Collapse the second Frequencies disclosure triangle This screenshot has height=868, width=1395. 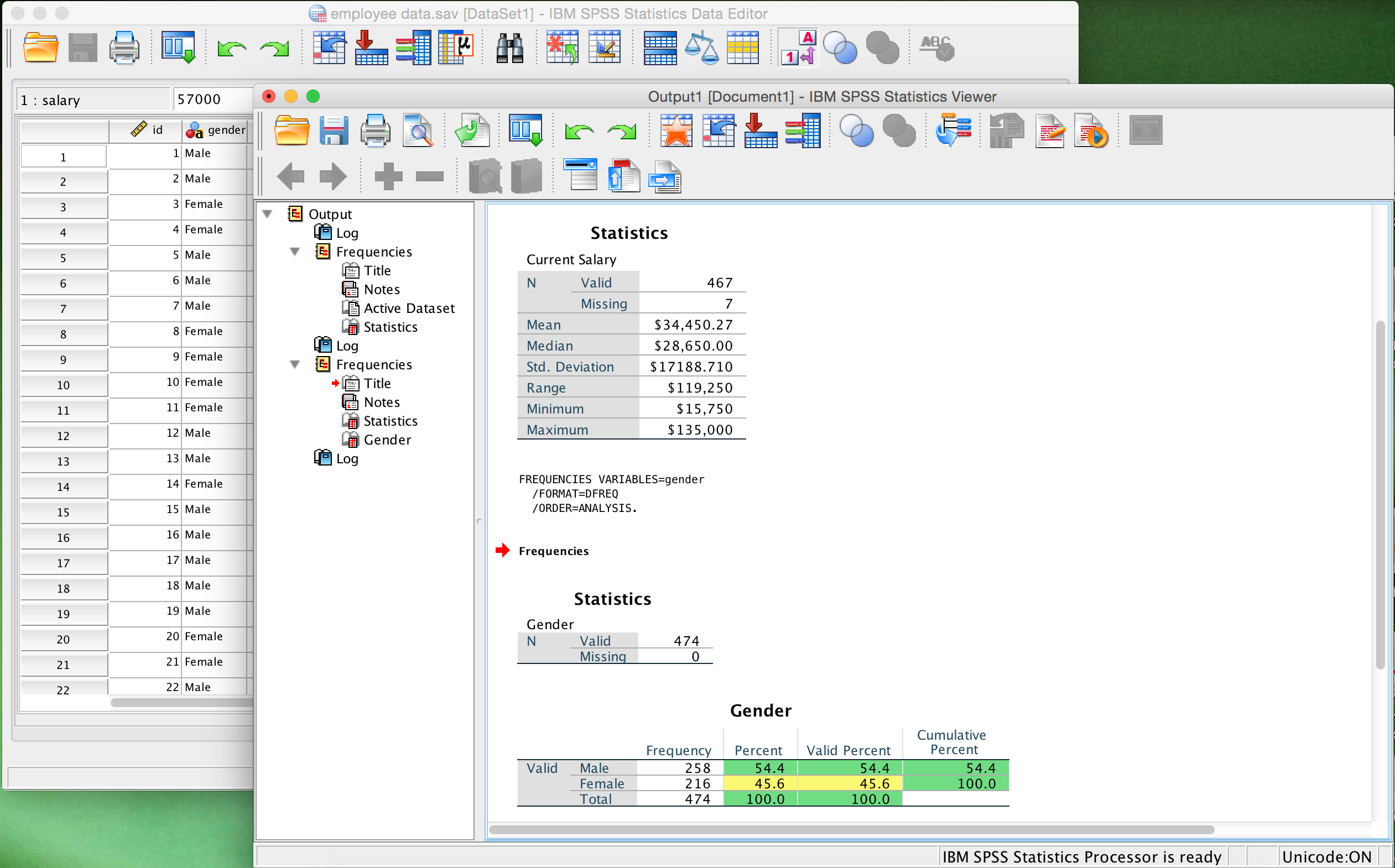[295, 364]
